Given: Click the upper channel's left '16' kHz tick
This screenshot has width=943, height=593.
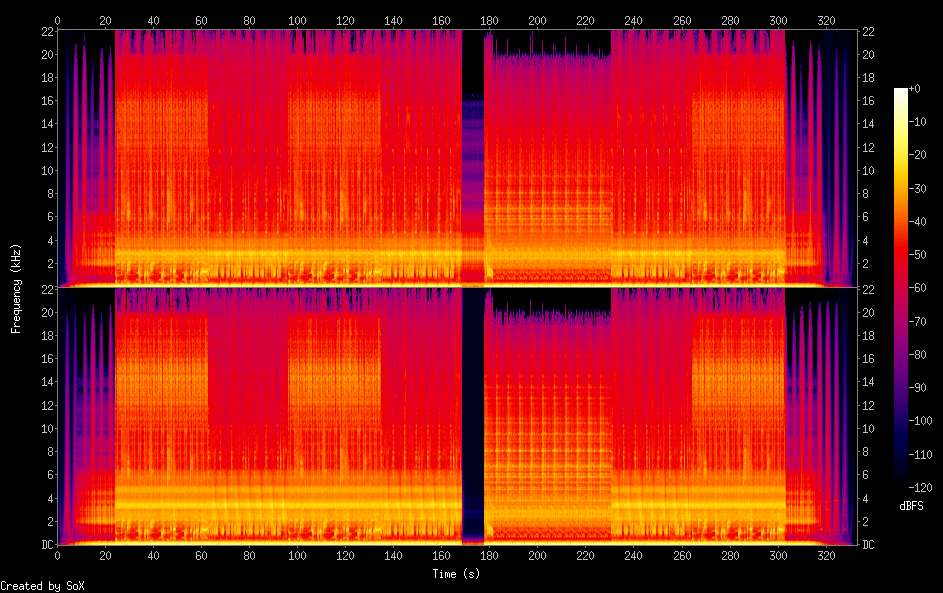Looking at the screenshot, I should click(48, 100).
